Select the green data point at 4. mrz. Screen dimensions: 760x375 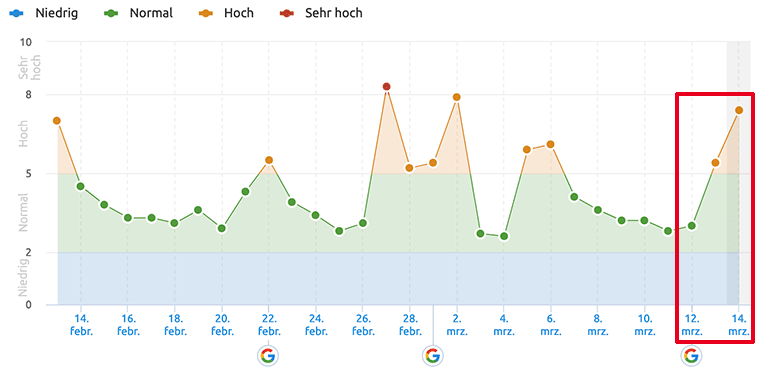pyautogui.click(x=504, y=236)
